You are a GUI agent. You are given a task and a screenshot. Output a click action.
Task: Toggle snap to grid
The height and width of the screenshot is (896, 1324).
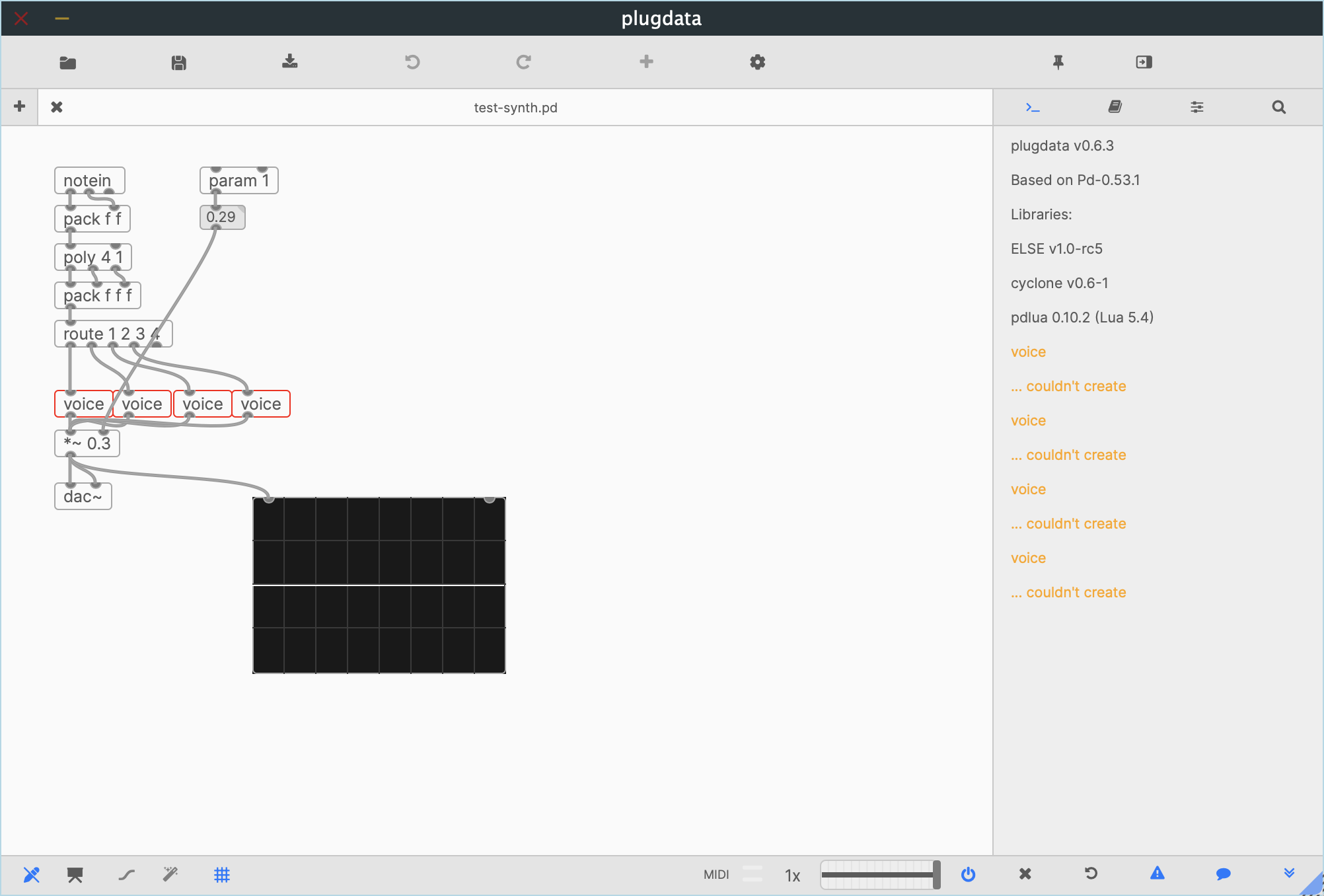click(222, 875)
